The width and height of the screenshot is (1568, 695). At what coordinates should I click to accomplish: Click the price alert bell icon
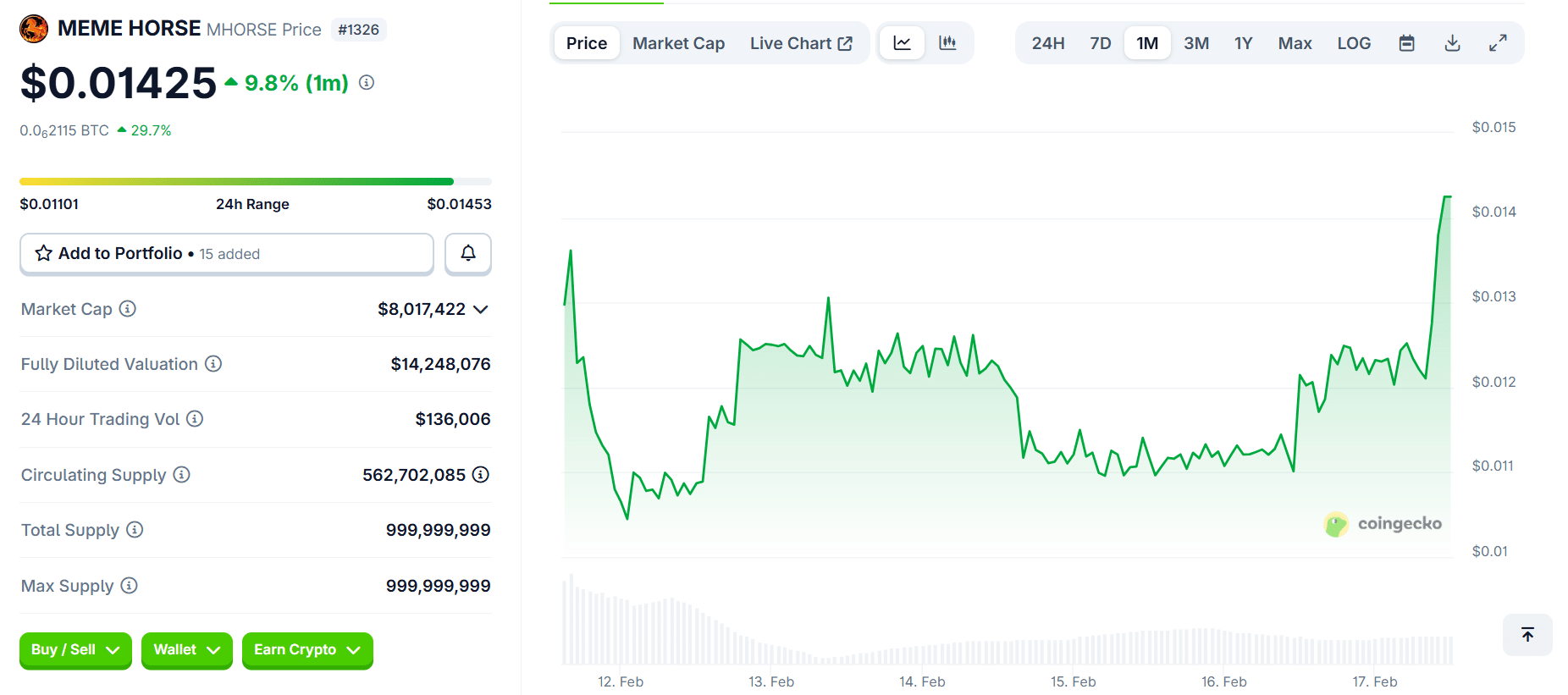467,253
